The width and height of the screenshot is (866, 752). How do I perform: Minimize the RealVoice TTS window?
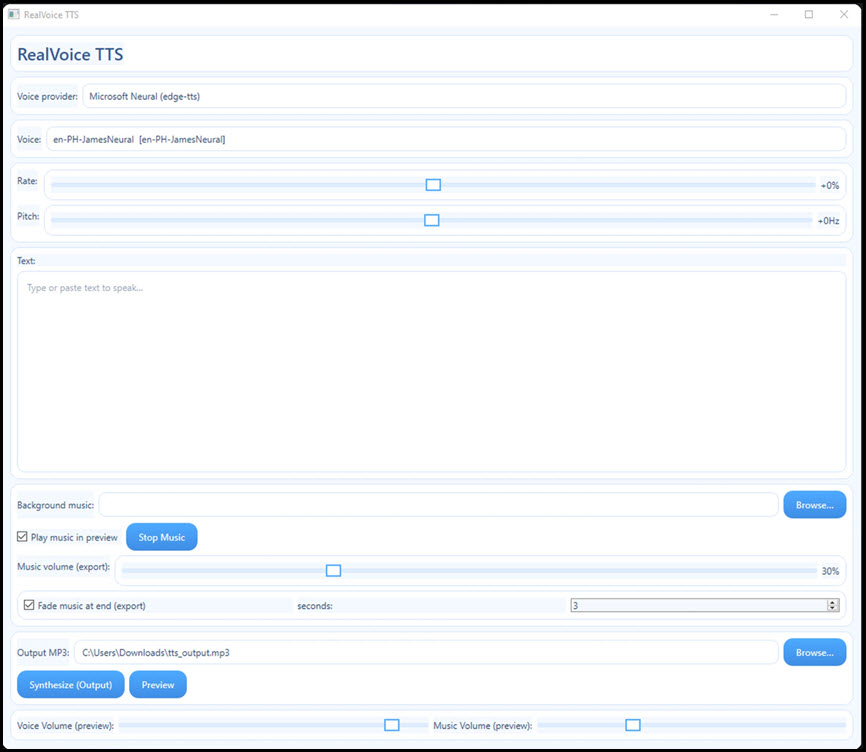click(x=774, y=14)
